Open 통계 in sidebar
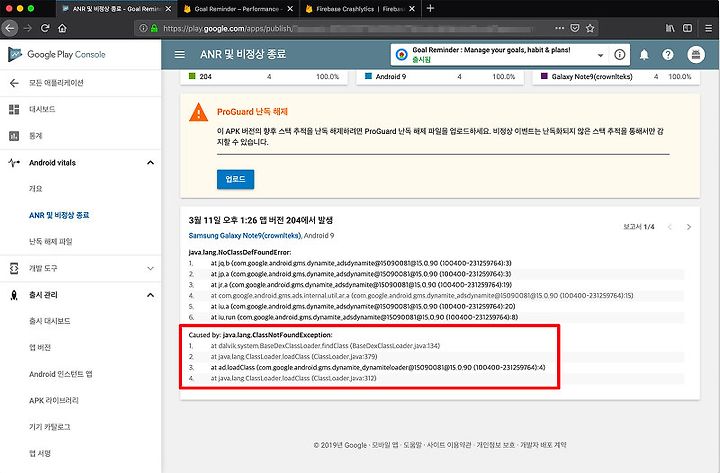The image size is (720, 473). [35, 136]
